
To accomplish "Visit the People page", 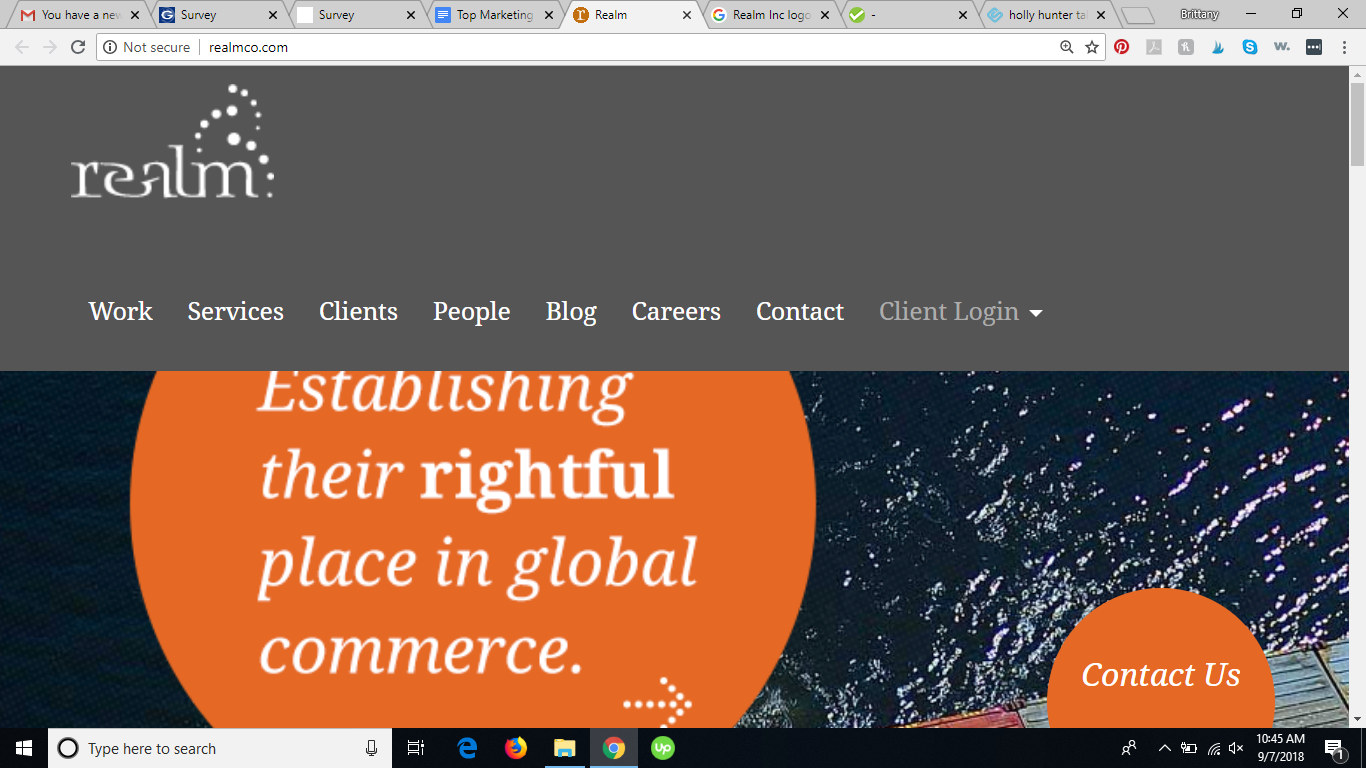I will [472, 312].
